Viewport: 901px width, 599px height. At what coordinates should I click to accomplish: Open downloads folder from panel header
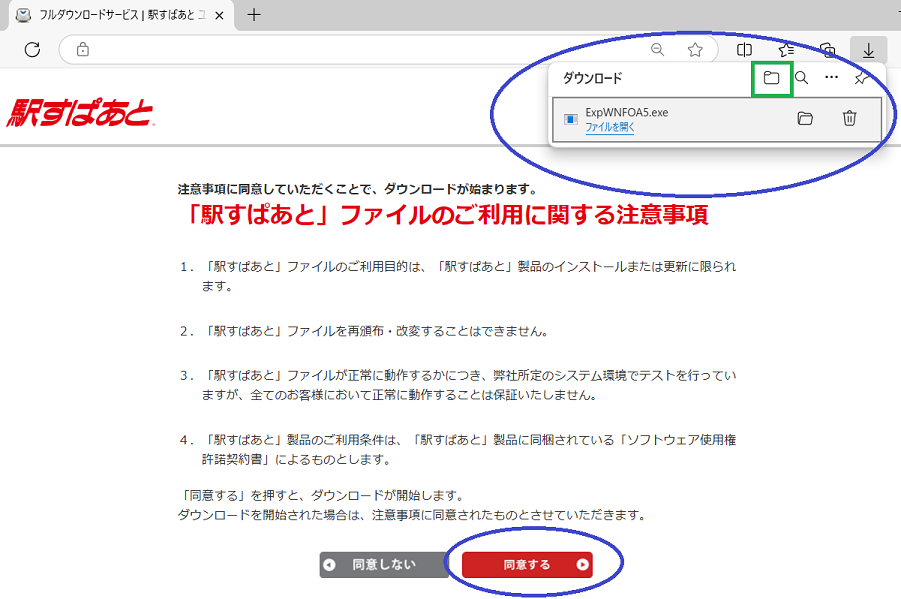click(x=771, y=78)
